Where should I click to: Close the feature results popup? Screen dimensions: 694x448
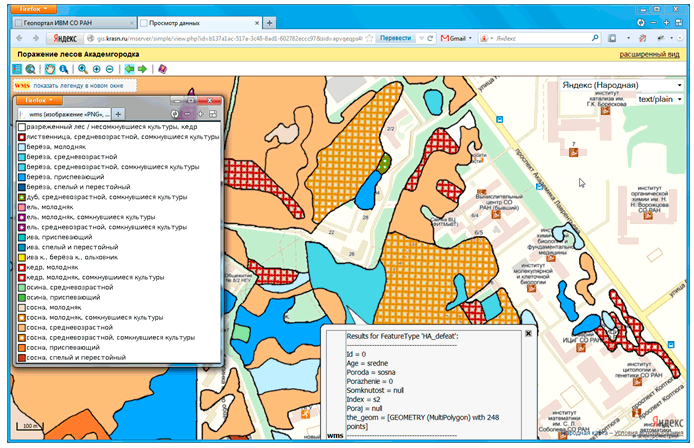[x=527, y=334]
